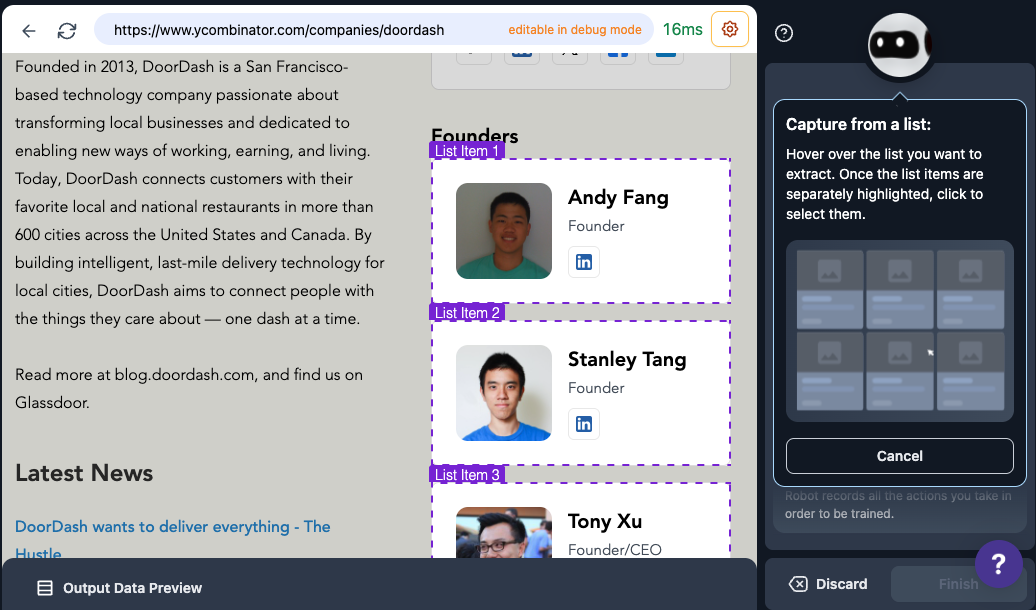The height and width of the screenshot is (610, 1036).
Task: Open debug settings gear icon
Action: [729, 29]
